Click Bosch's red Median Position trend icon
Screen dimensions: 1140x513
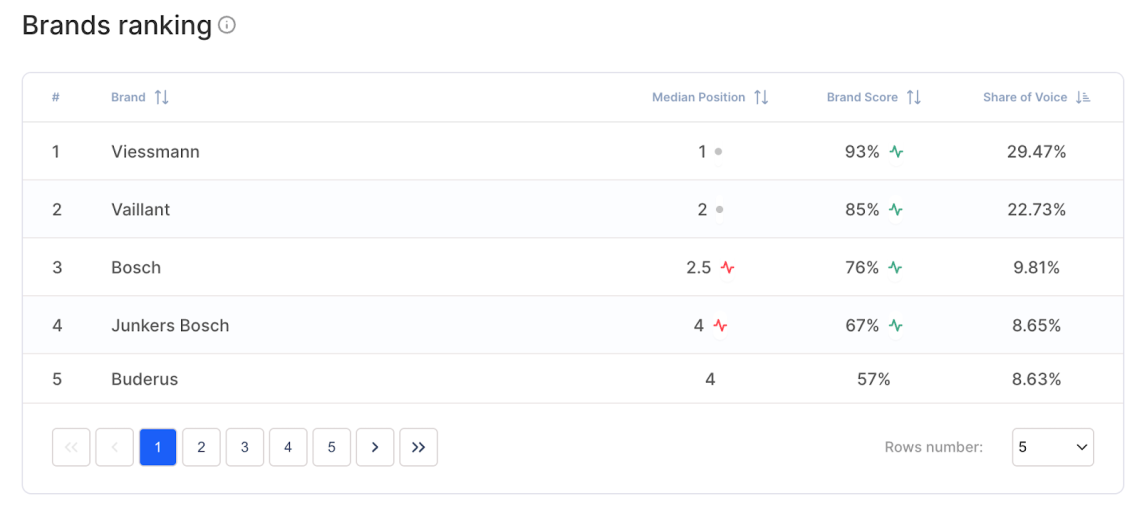pos(727,268)
